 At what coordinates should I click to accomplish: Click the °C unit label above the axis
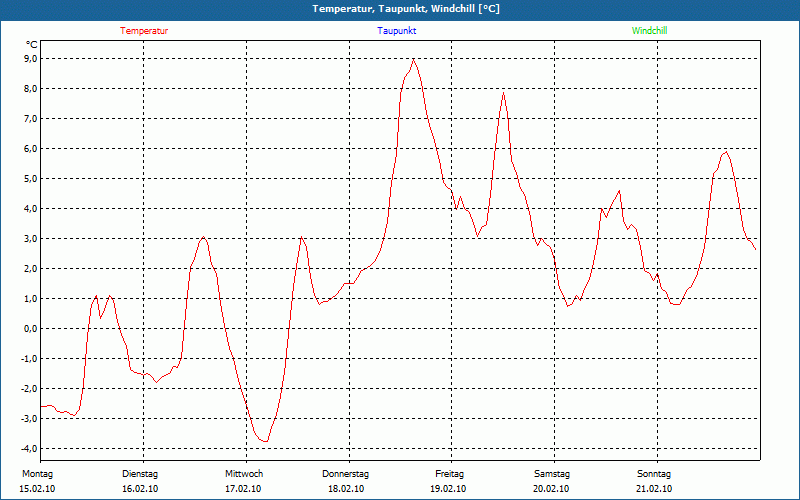coord(32,45)
